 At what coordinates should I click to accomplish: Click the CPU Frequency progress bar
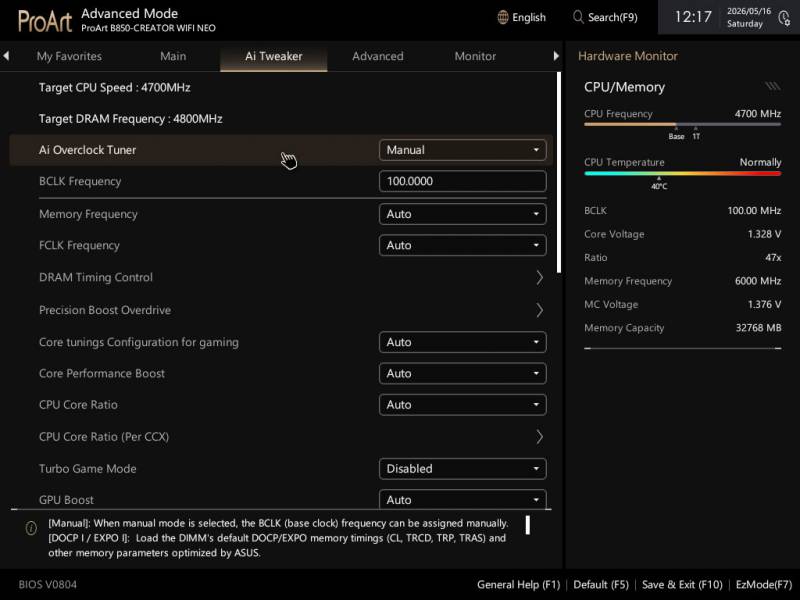pyautogui.click(x=682, y=124)
